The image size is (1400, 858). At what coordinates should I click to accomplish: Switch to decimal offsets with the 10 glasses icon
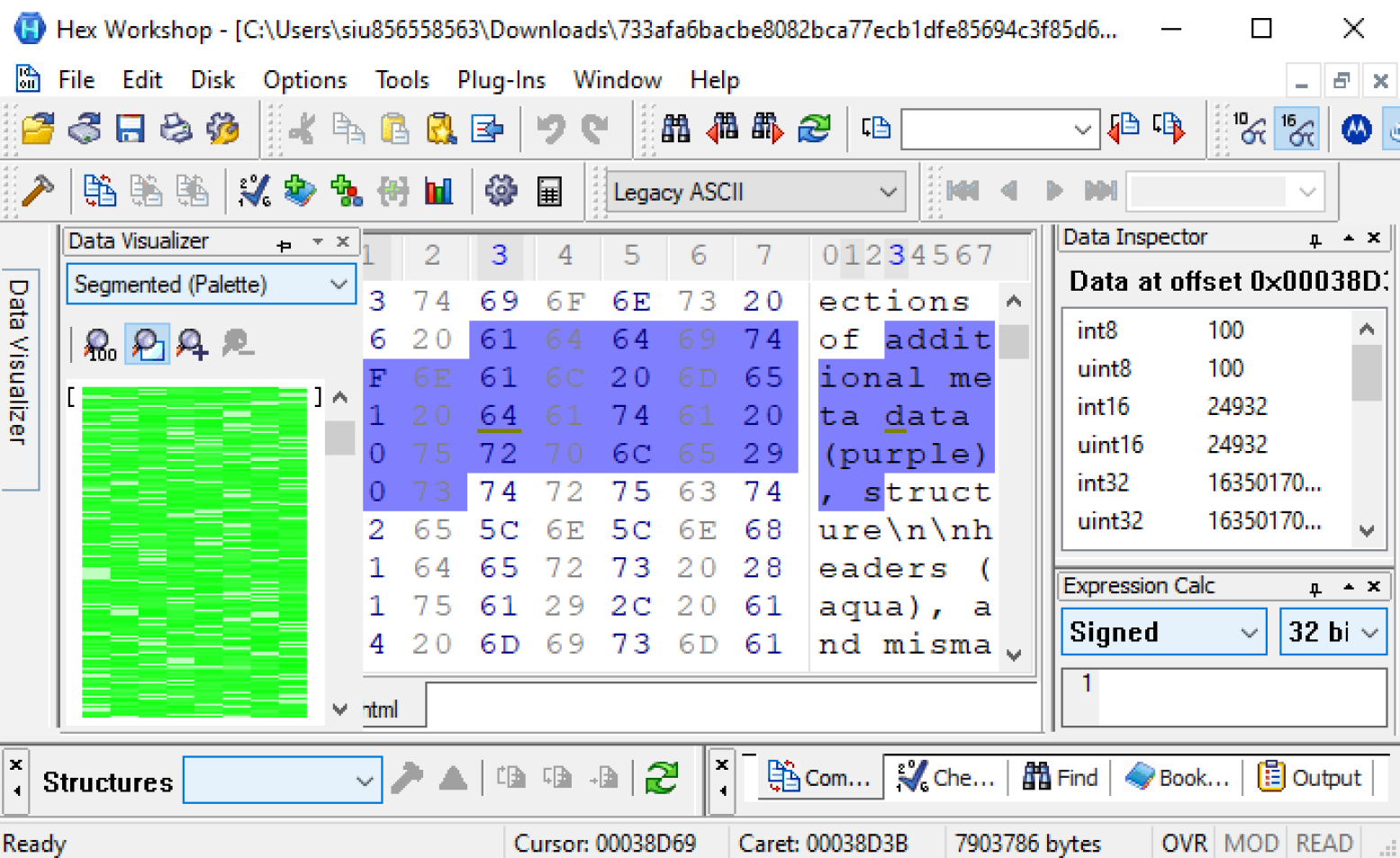[1250, 130]
